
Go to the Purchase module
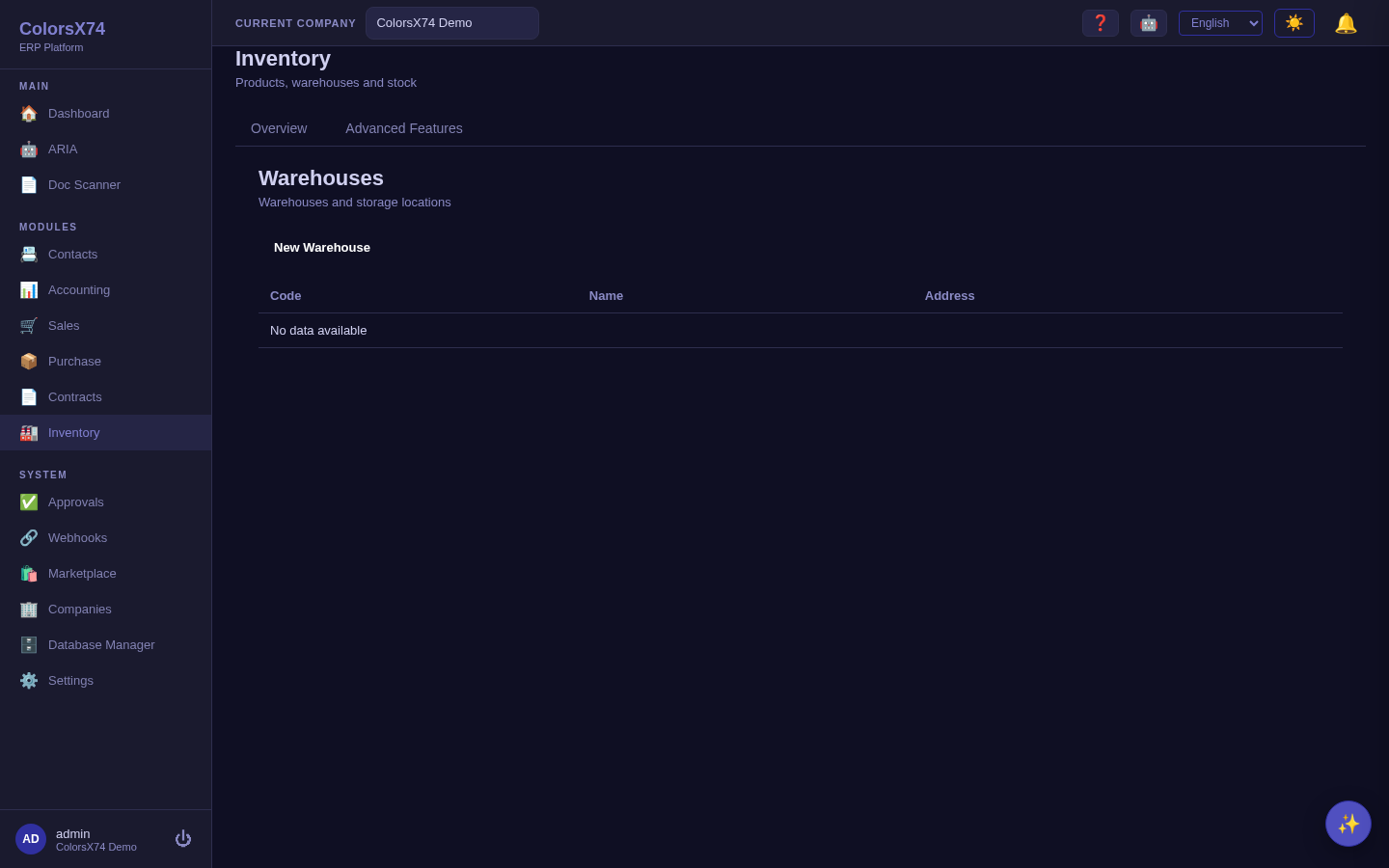[x=106, y=362]
